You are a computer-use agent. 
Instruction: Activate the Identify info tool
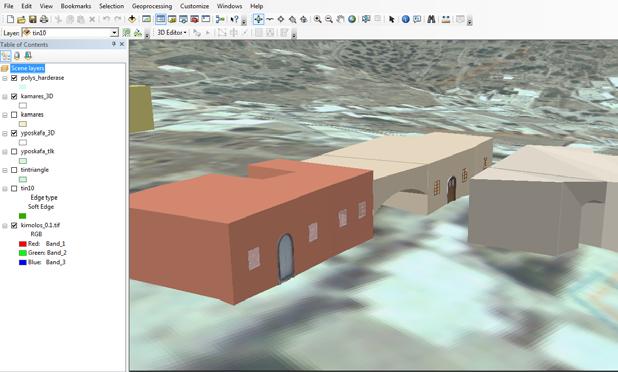coord(405,19)
